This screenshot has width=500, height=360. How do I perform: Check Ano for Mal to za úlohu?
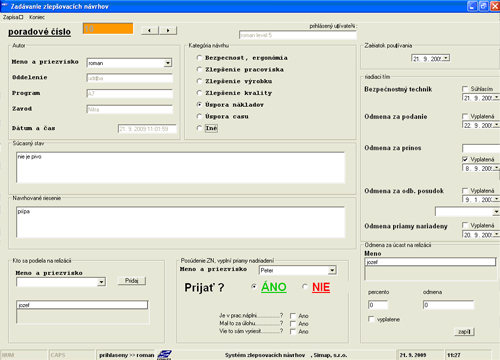(x=293, y=324)
